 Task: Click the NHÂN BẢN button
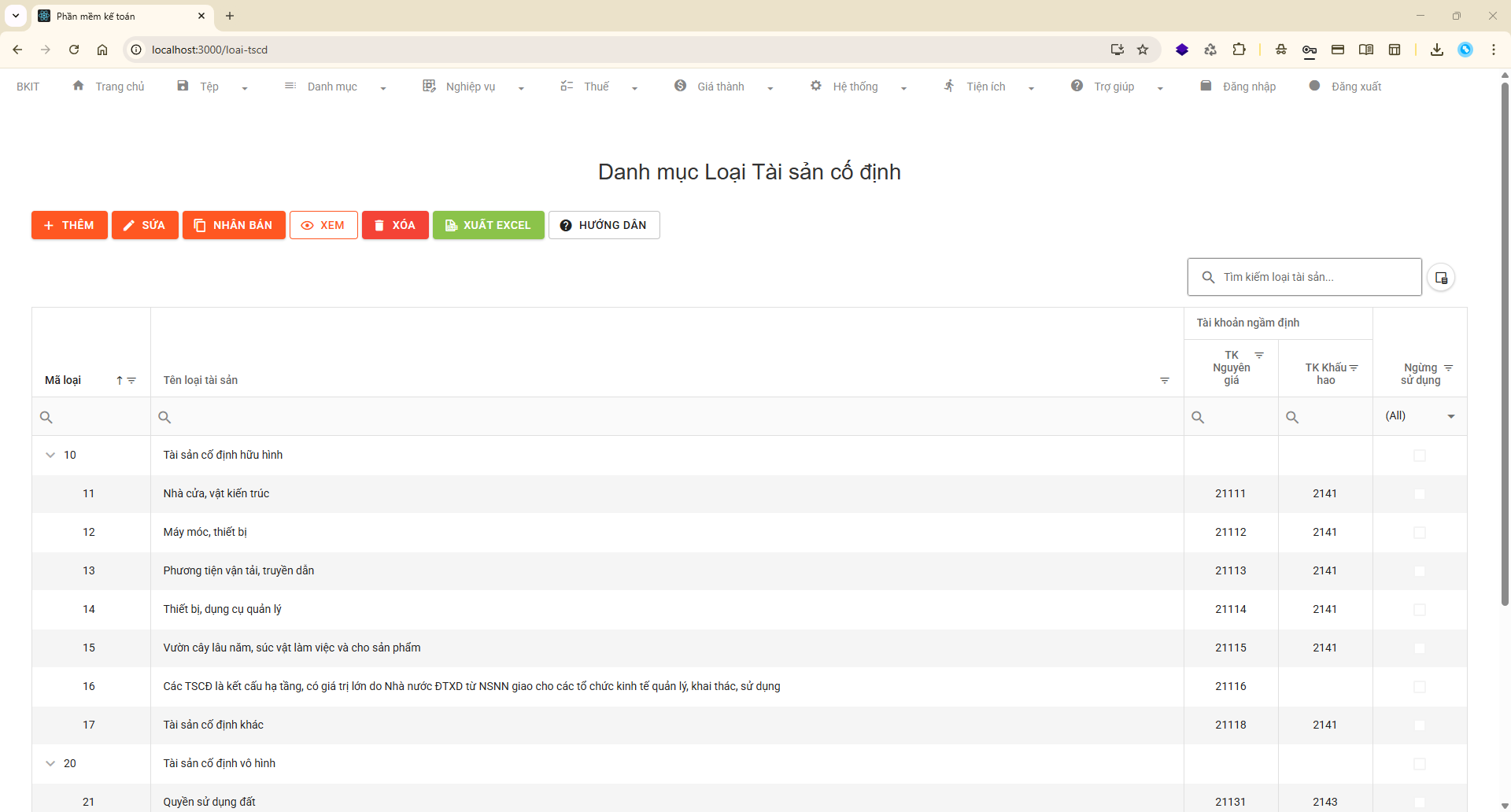[x=234, y=225]
